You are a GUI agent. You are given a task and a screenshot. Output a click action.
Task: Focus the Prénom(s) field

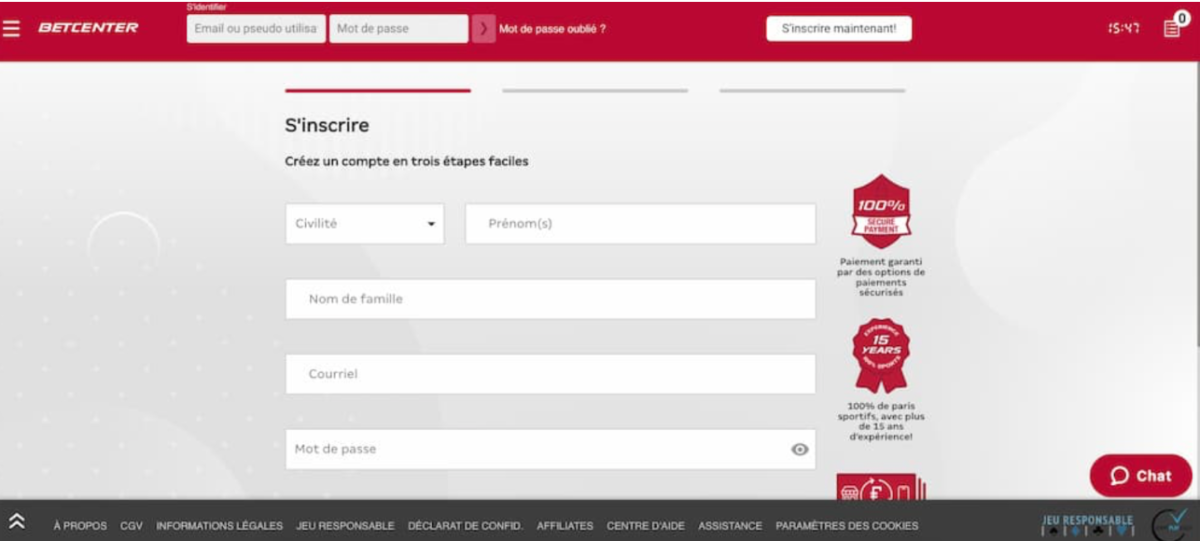[640, 224]
